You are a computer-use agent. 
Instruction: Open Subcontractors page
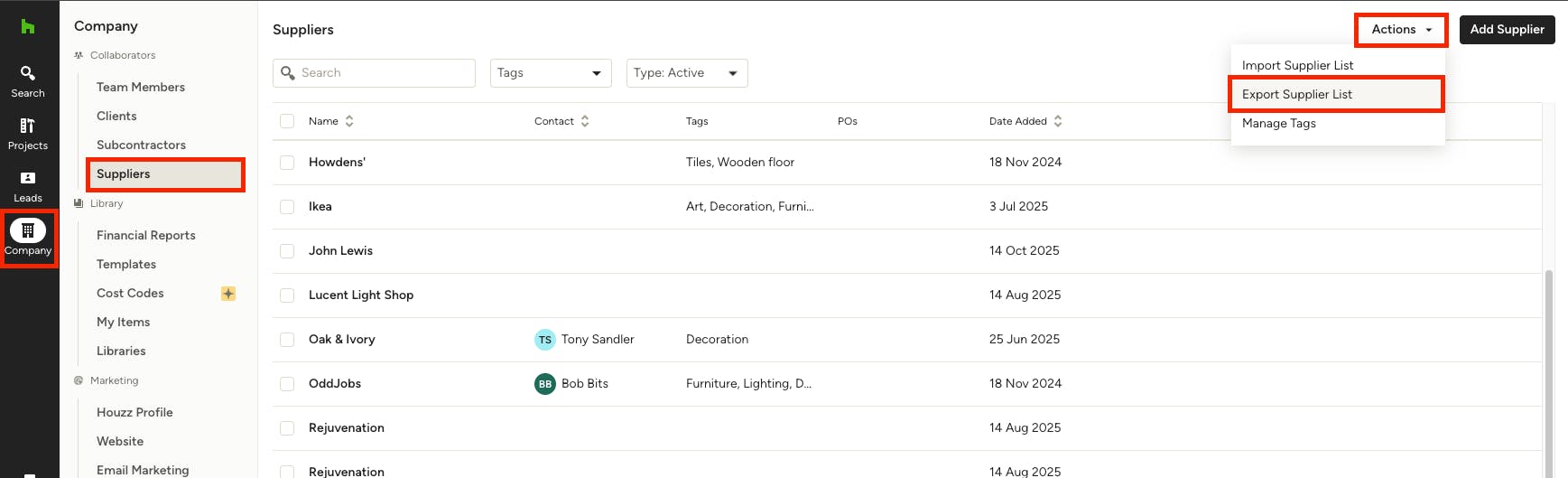141,145
